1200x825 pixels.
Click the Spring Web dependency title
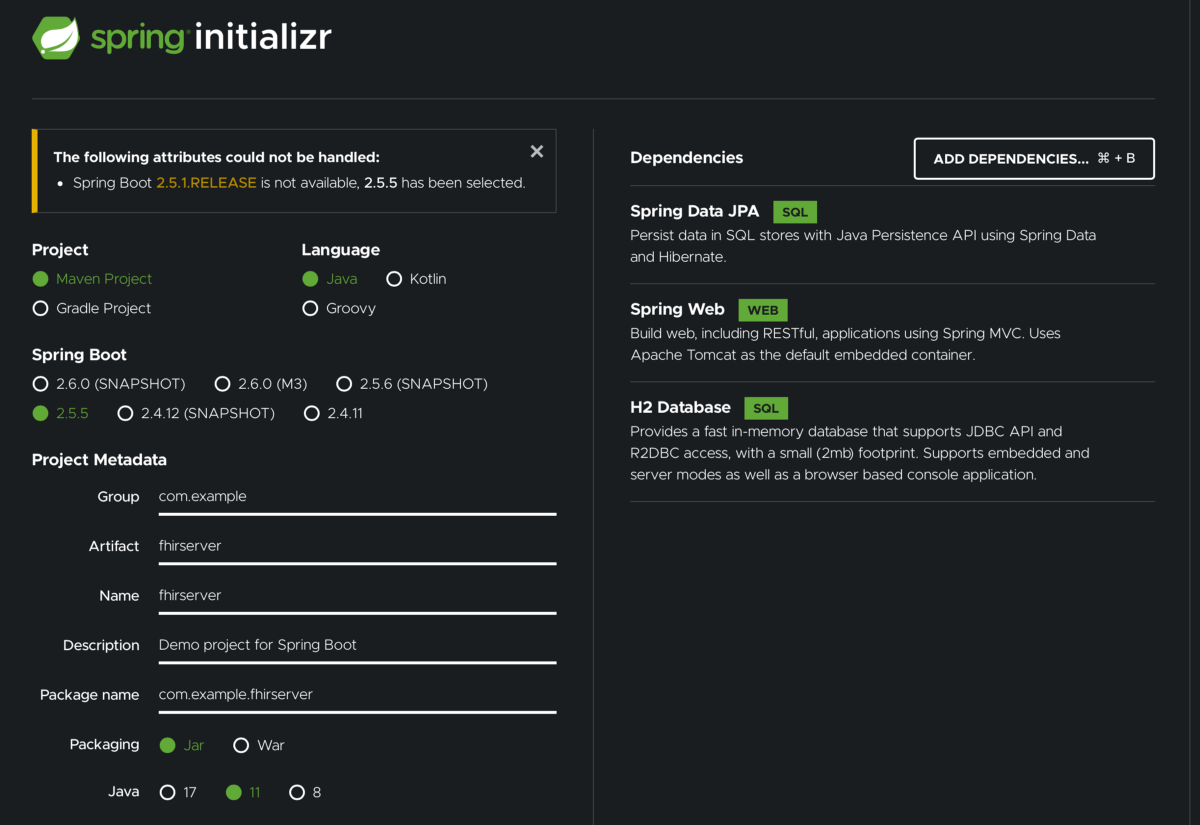coord(677,309)
